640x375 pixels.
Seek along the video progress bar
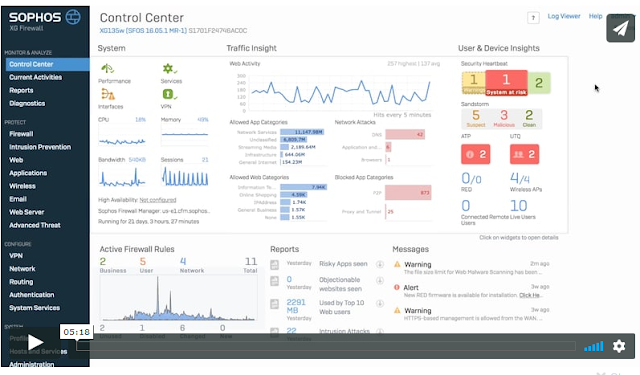coord(326,346)
